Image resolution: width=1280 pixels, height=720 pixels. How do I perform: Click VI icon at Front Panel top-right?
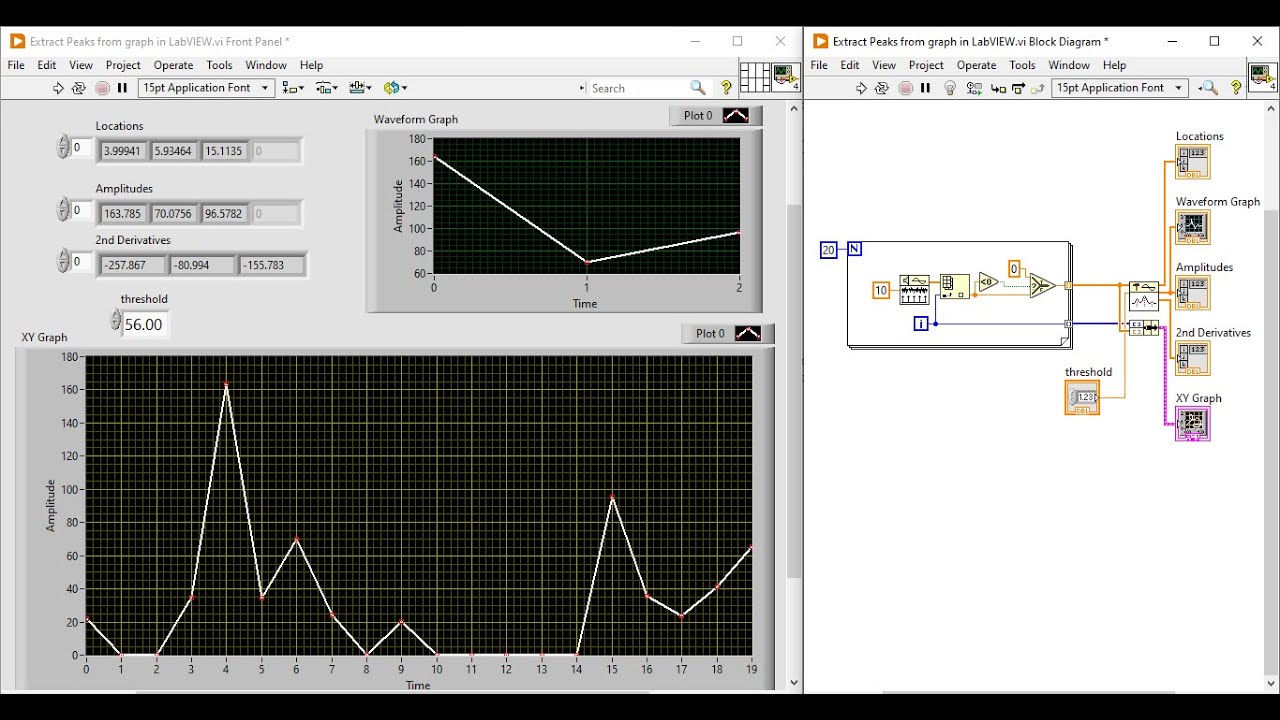pyautogui.click(x=785, y=77)
